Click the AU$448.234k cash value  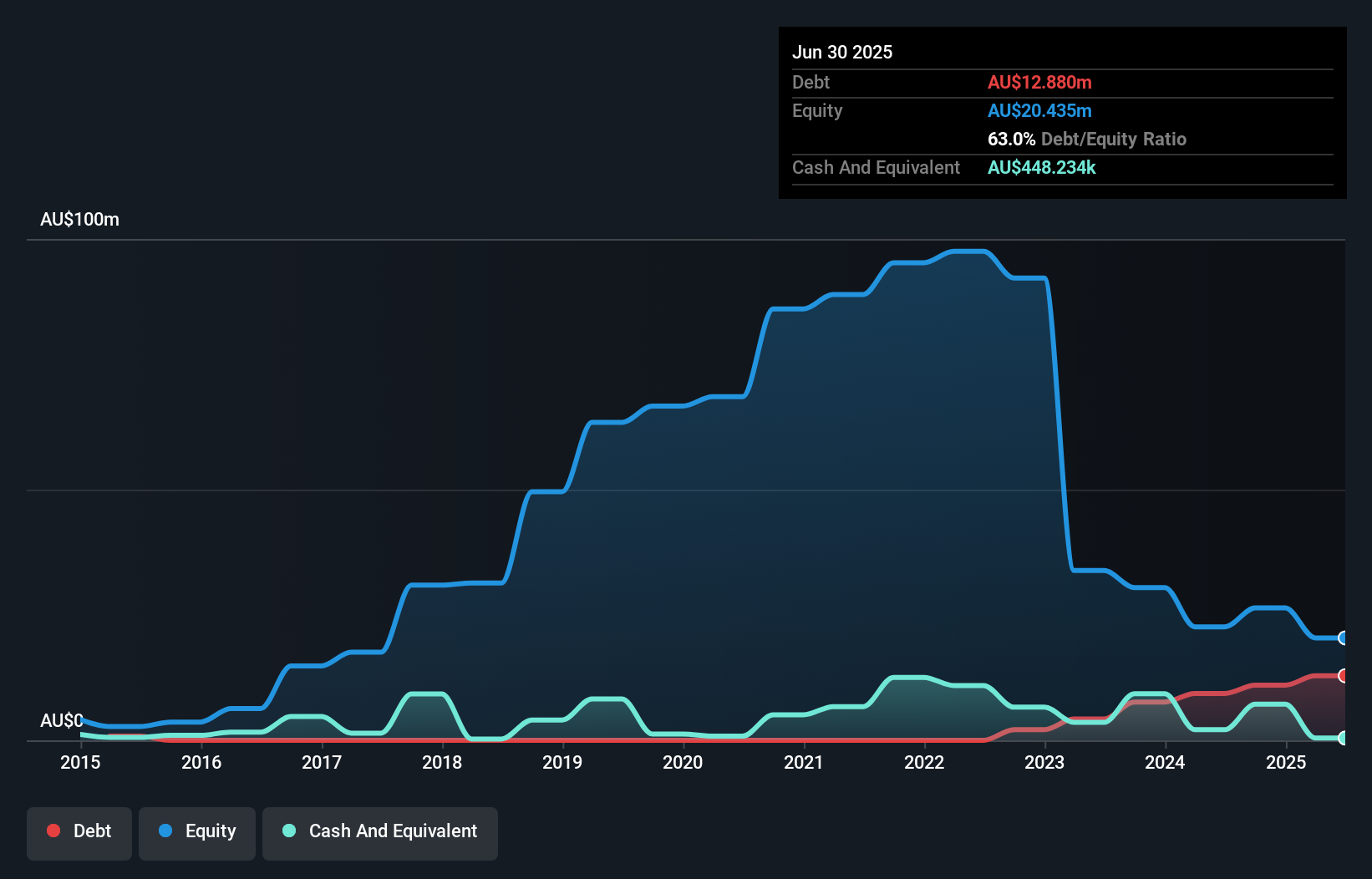(x=1041, y=167)
